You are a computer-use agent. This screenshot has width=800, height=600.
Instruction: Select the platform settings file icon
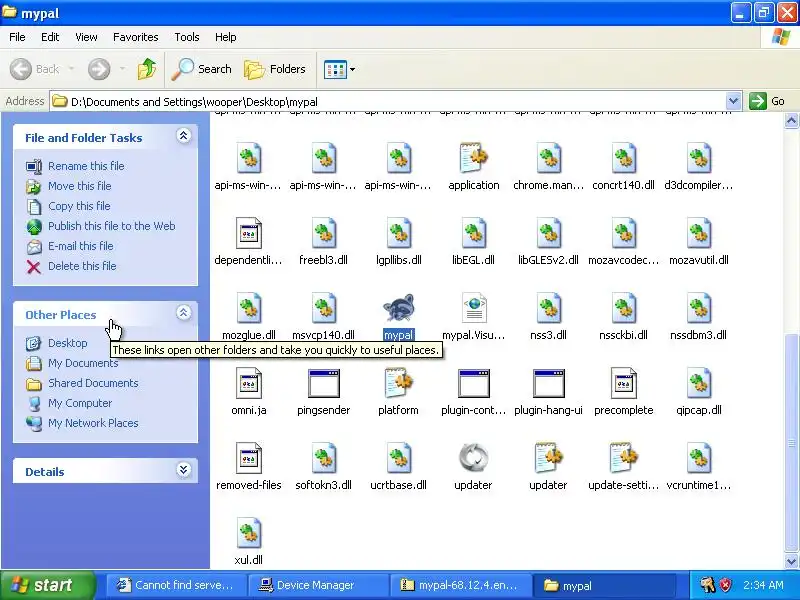point(398,383)
